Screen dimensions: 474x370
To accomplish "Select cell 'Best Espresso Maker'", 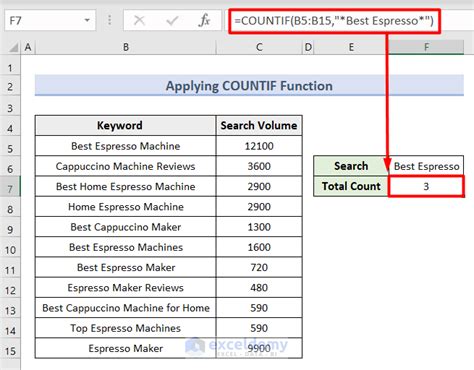I will pyautogui.click(x=125, y=267).
